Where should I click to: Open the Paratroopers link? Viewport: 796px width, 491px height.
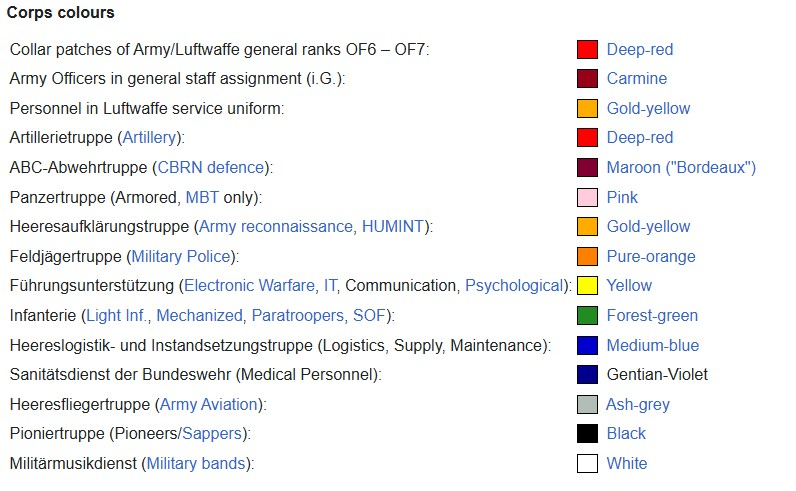(298, 316)
